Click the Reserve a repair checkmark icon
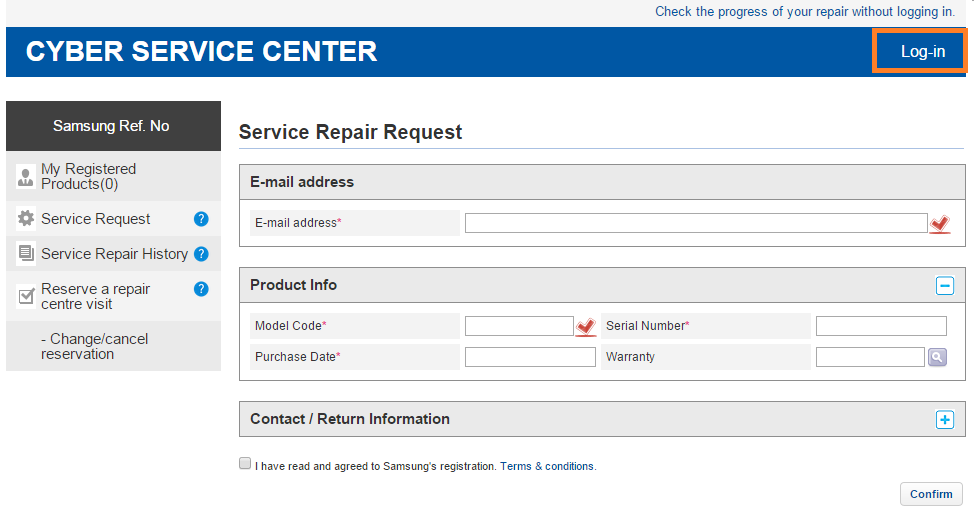Viewport: 974px width, 520px height. click(x=25, y=296)
